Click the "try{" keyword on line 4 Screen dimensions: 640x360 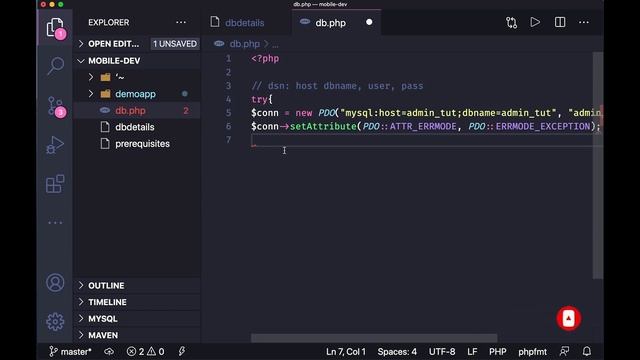click(x=262, y=99)
